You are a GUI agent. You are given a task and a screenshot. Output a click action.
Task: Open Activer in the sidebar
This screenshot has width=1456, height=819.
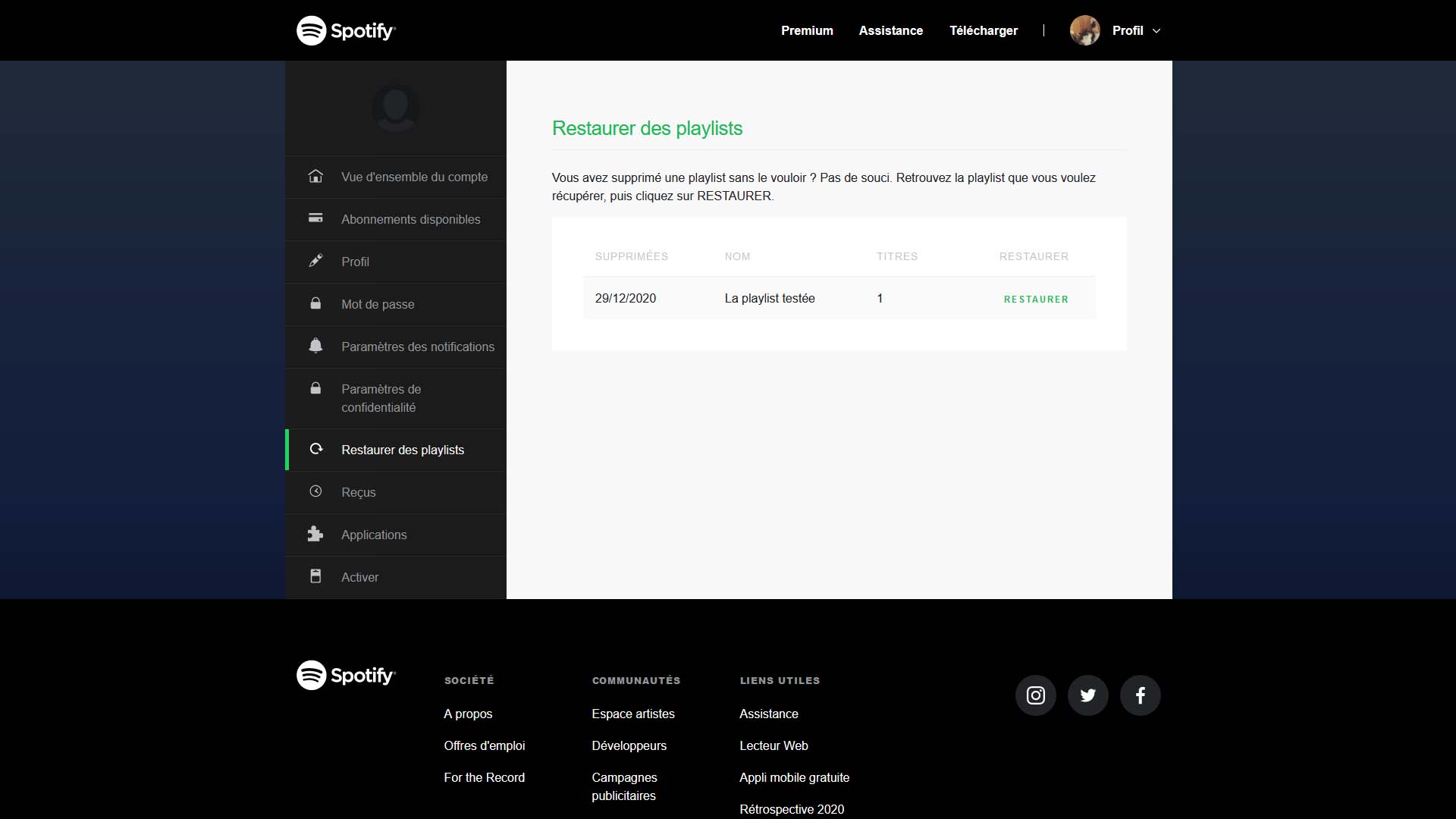click(x=396, y=577)
